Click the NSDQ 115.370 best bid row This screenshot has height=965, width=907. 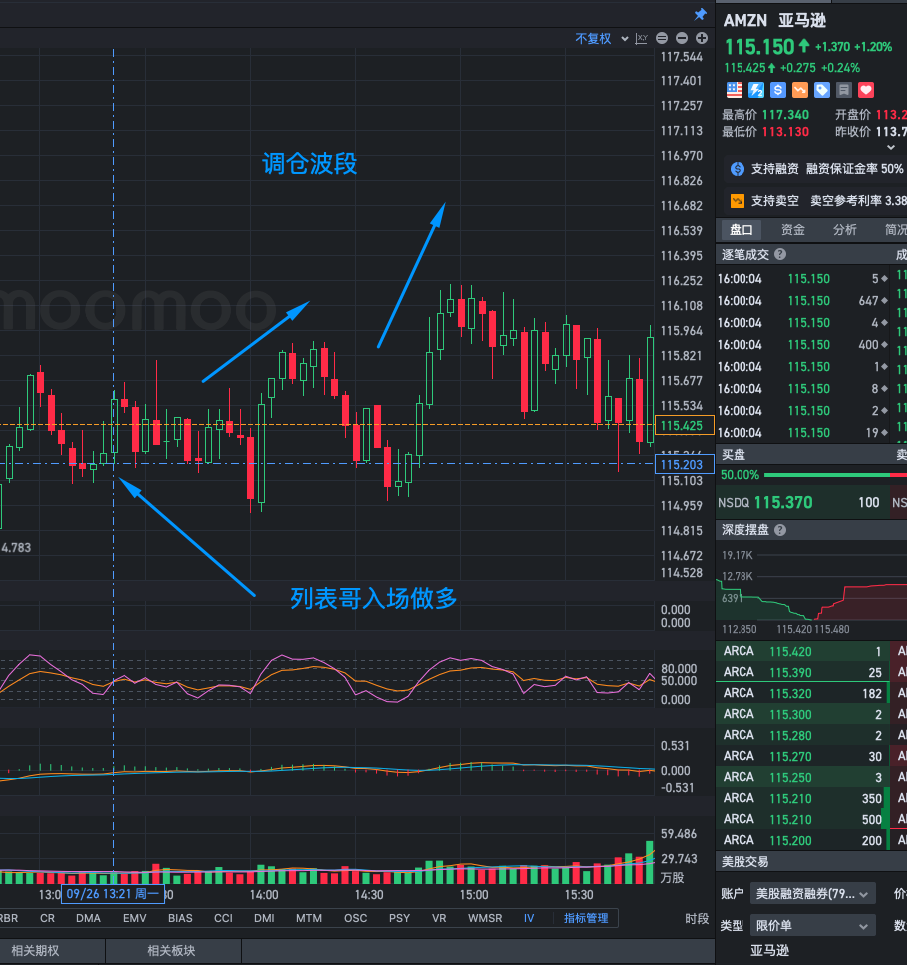(802, 503)
